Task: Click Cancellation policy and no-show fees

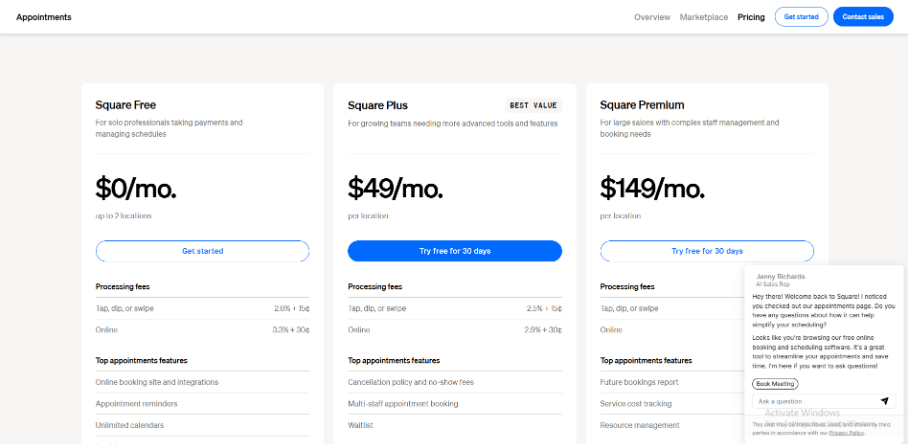Action: pyautogui.click(x=411, y=382)
